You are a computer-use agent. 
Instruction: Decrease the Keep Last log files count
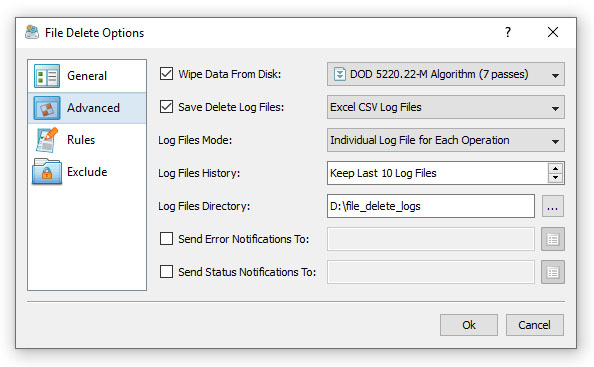(555, 178)
